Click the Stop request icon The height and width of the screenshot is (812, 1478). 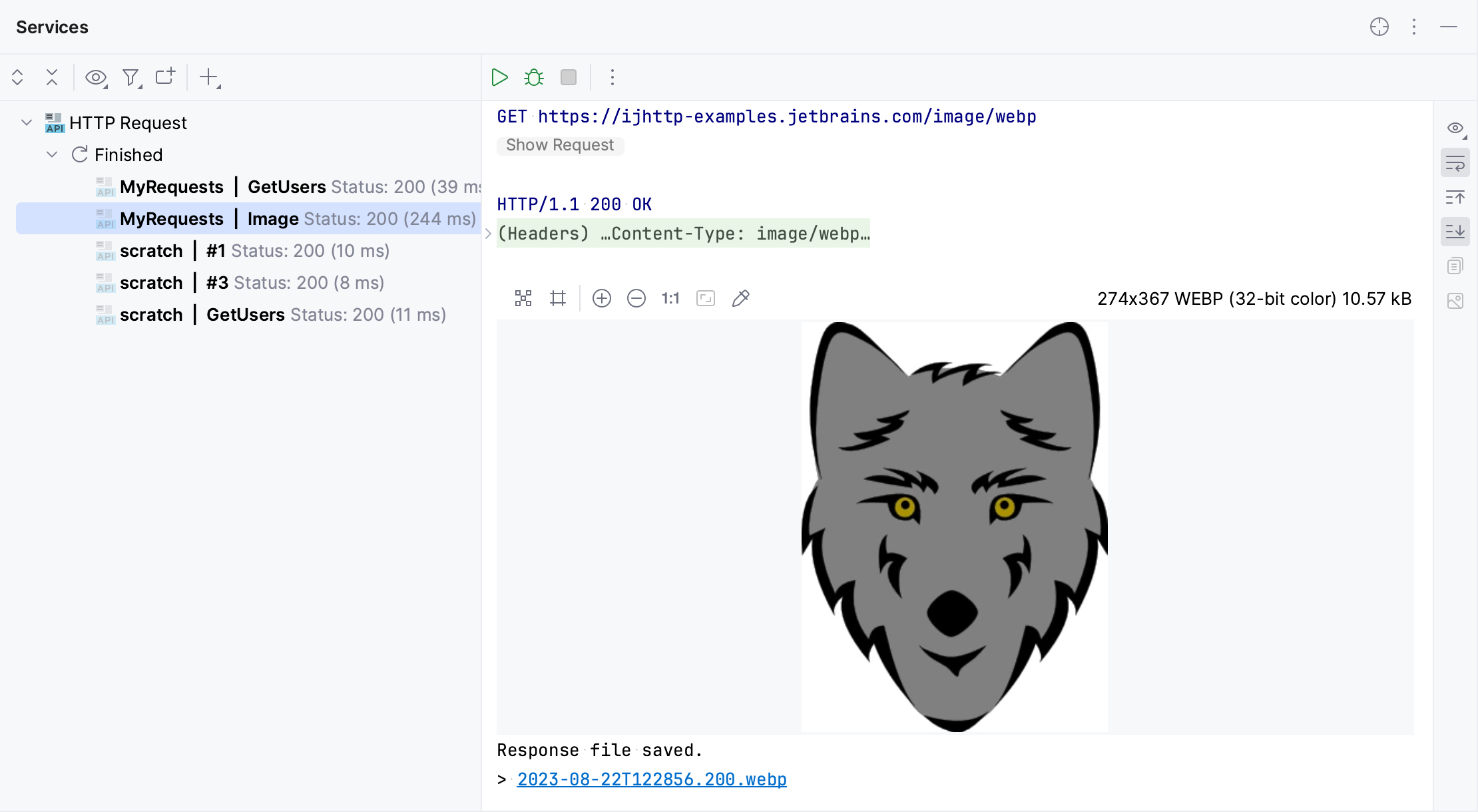tap(568, 77)
